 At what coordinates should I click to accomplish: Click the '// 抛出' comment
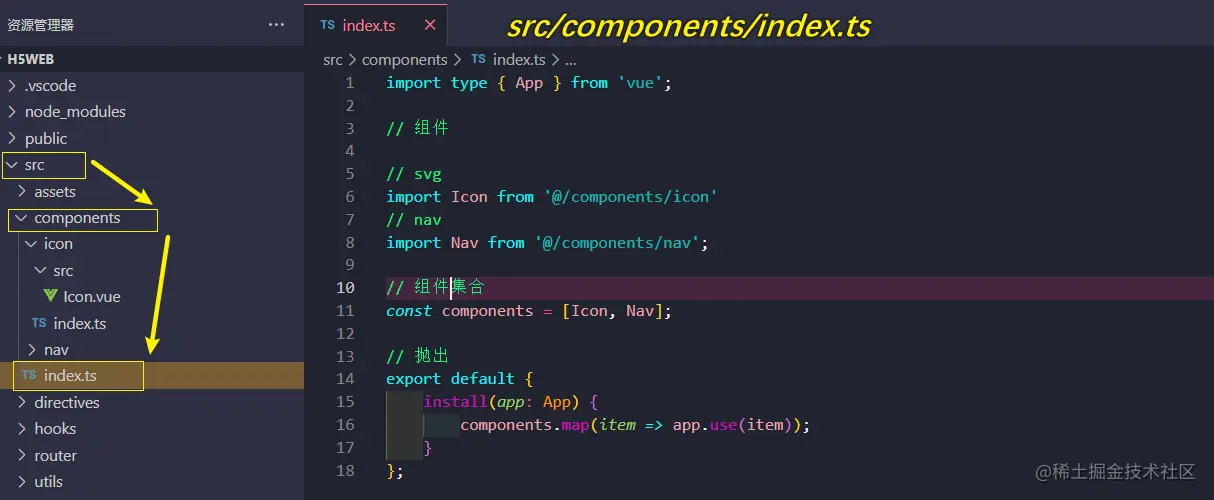418,356
